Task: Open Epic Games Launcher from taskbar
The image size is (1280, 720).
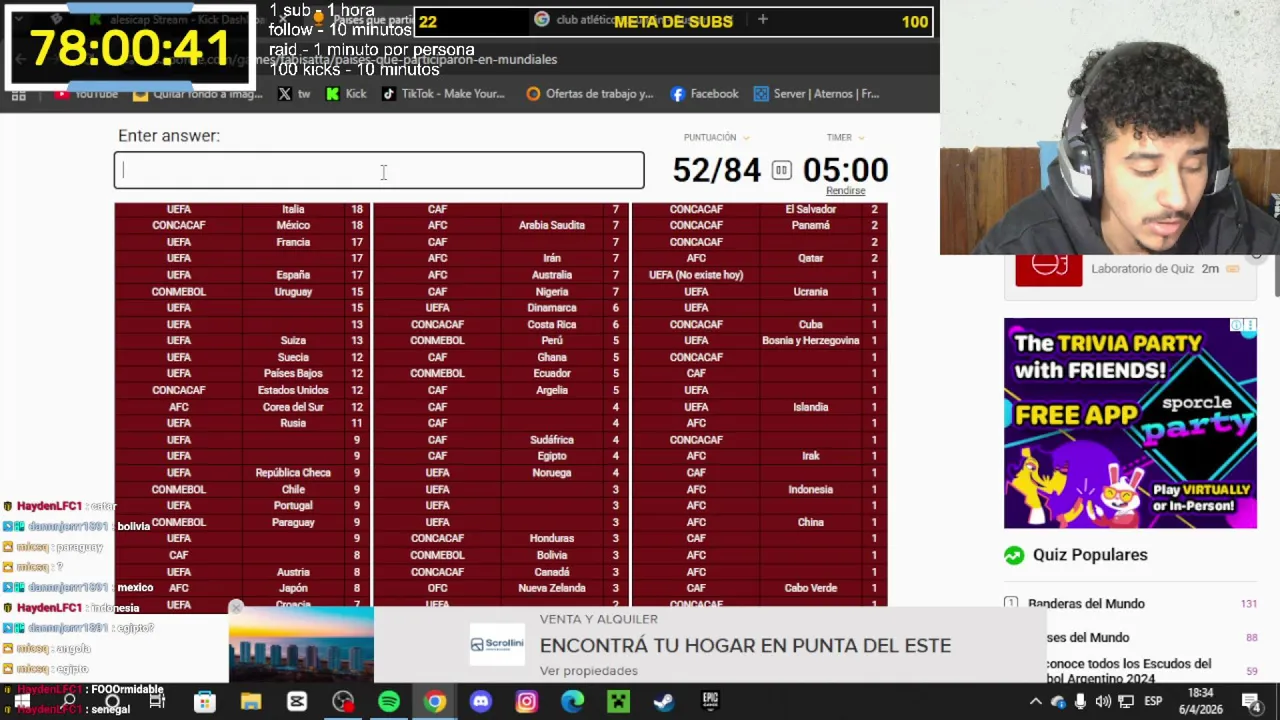Action: coord(710,702)
